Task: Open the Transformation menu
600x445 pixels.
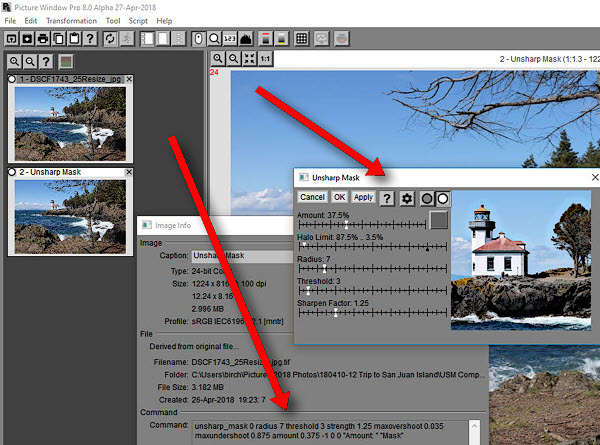Action: click(x=71, y=20)
